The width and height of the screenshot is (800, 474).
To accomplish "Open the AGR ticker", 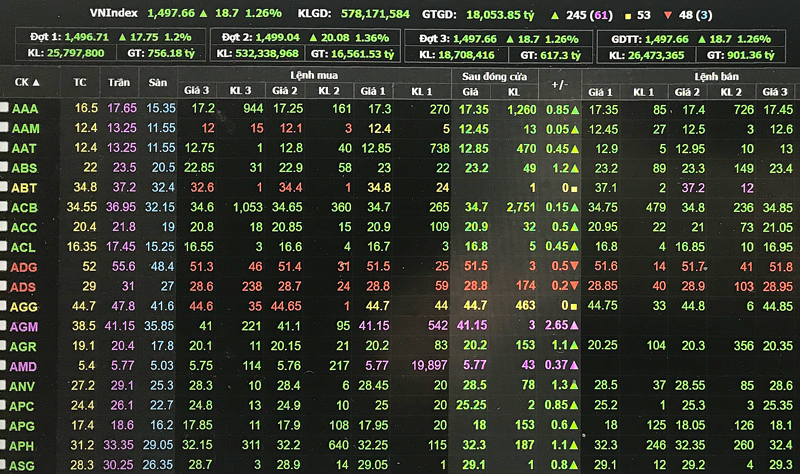I will point(23,346).
